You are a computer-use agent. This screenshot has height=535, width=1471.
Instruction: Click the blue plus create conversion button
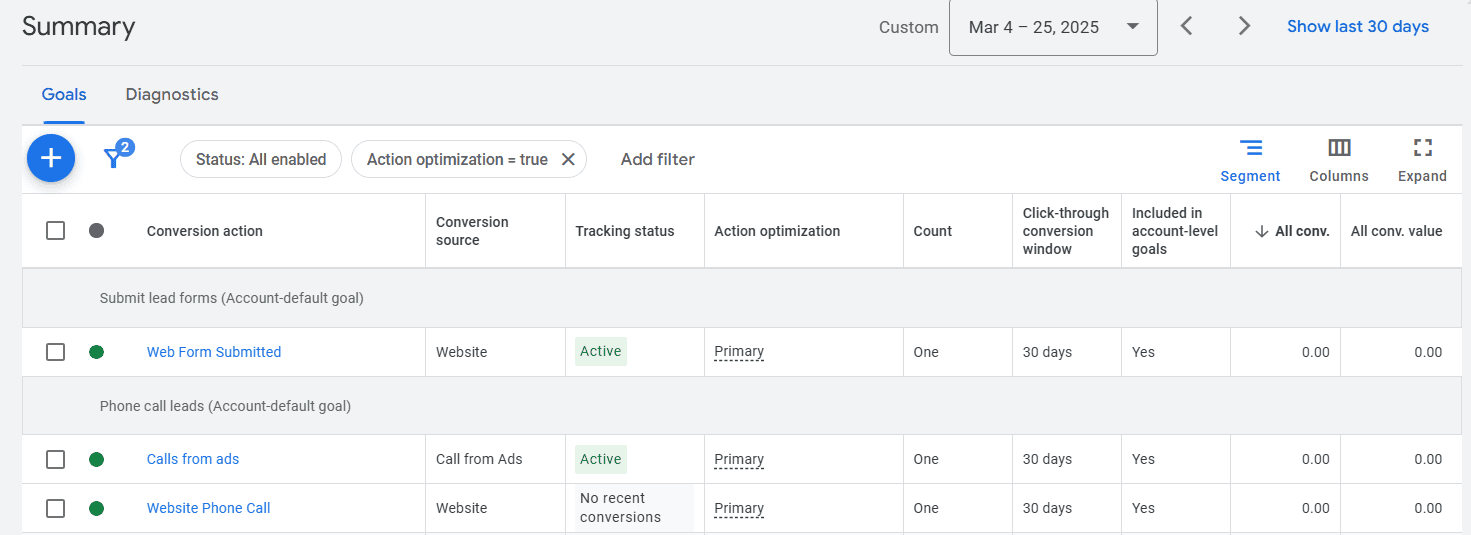pos(51,158)
